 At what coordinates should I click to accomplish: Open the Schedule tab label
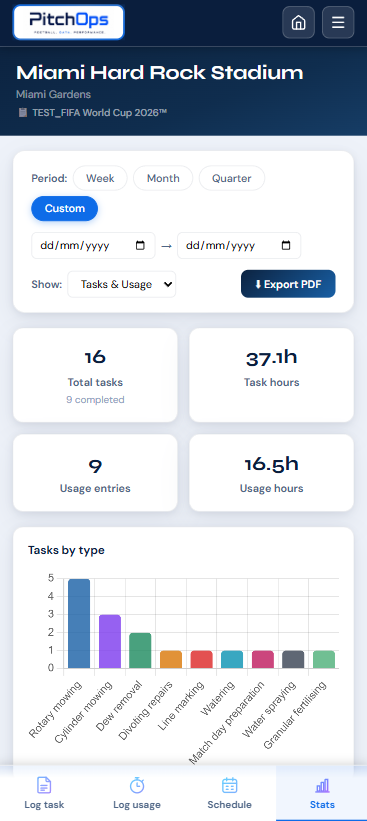pyautogui.click(x=229, y=805)
